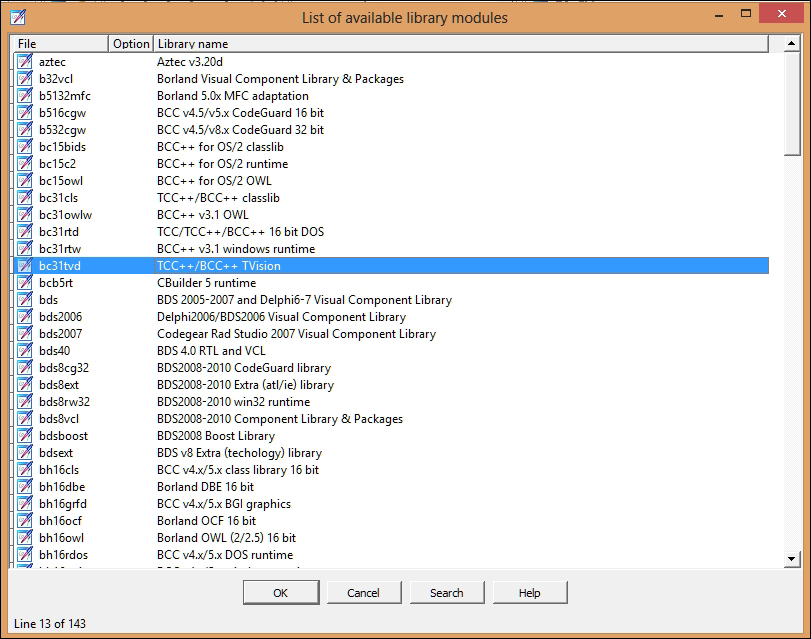Sort by the File column header

pyautogui.click(x=61, y=43)
